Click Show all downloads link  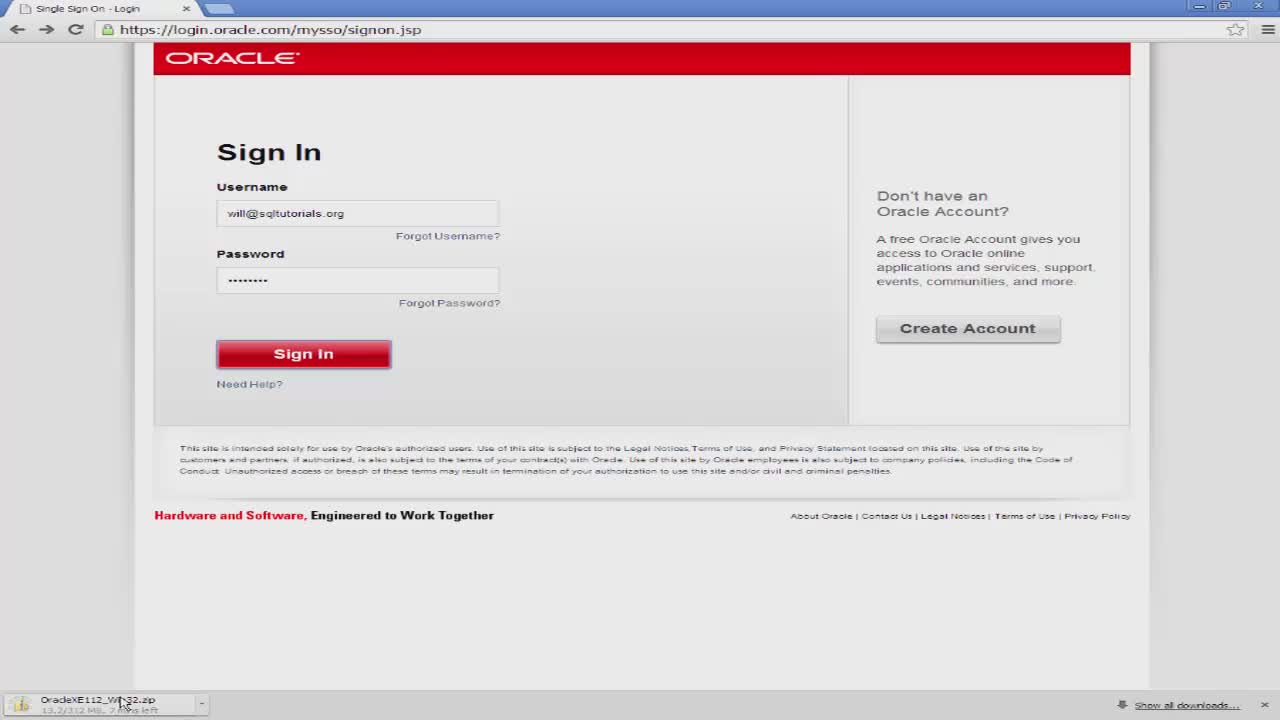click(x=1187, y=705)
